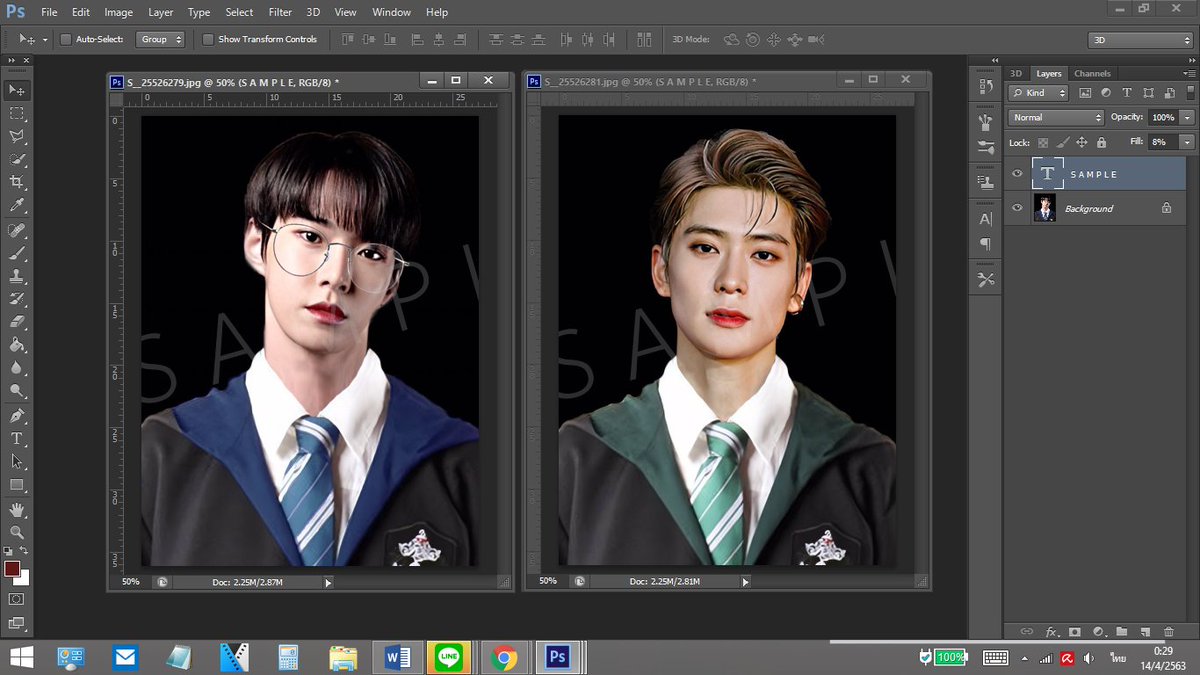Toggle Lock position
This screenshot has height=675, width=1200.
[x=1082, y=143]
